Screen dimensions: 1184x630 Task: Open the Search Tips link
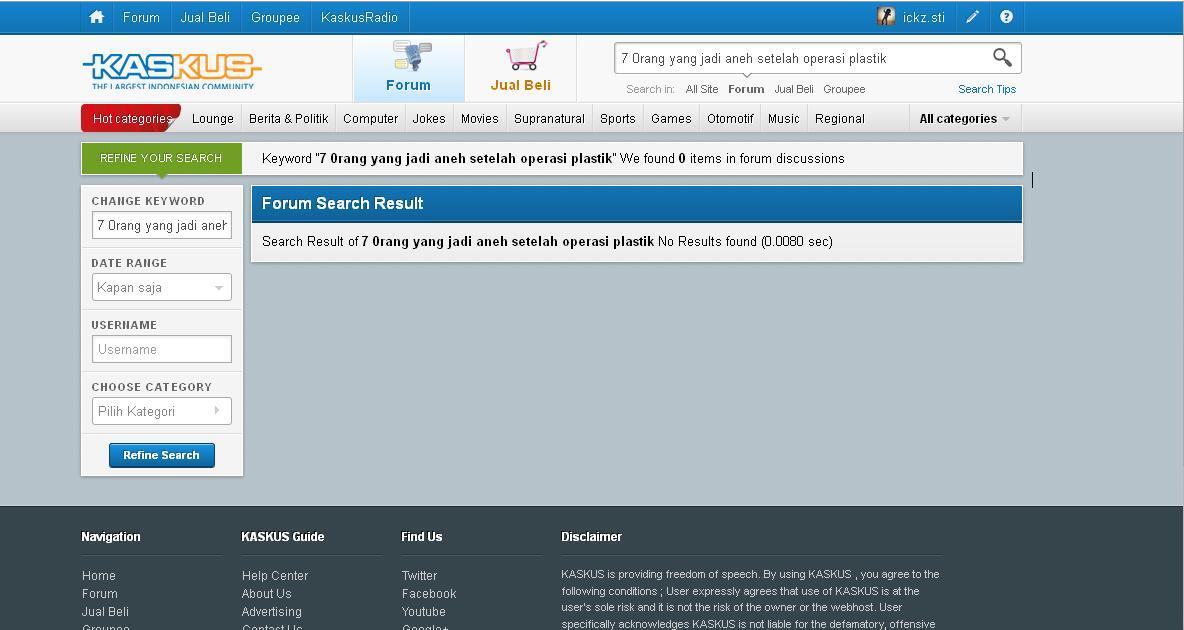(987, 89)
